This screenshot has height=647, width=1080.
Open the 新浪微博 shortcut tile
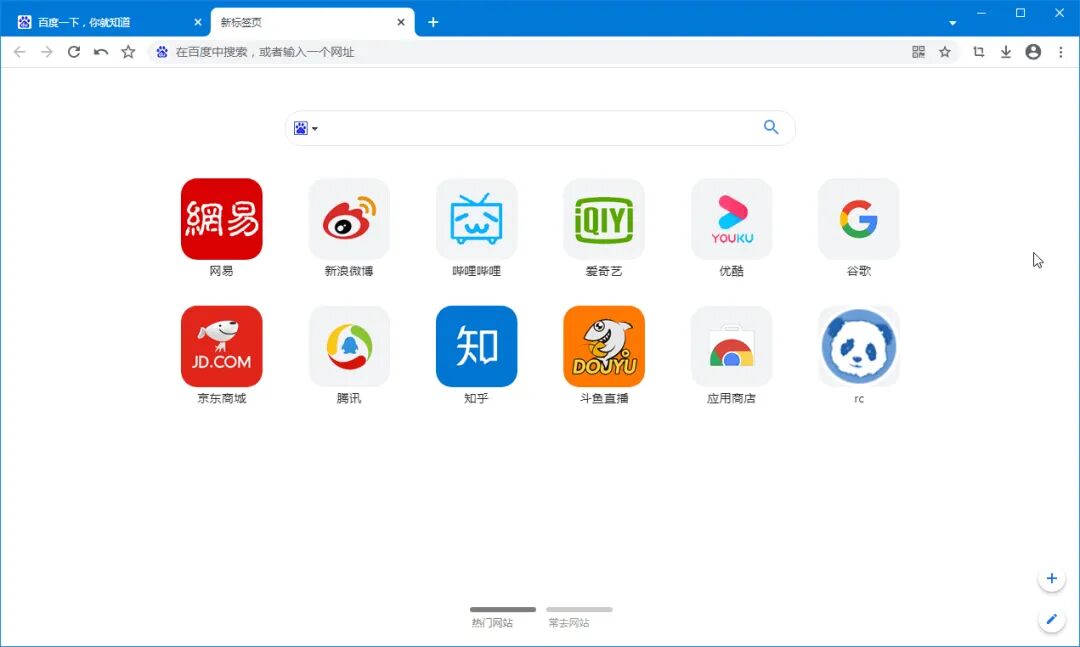(349, 219)
